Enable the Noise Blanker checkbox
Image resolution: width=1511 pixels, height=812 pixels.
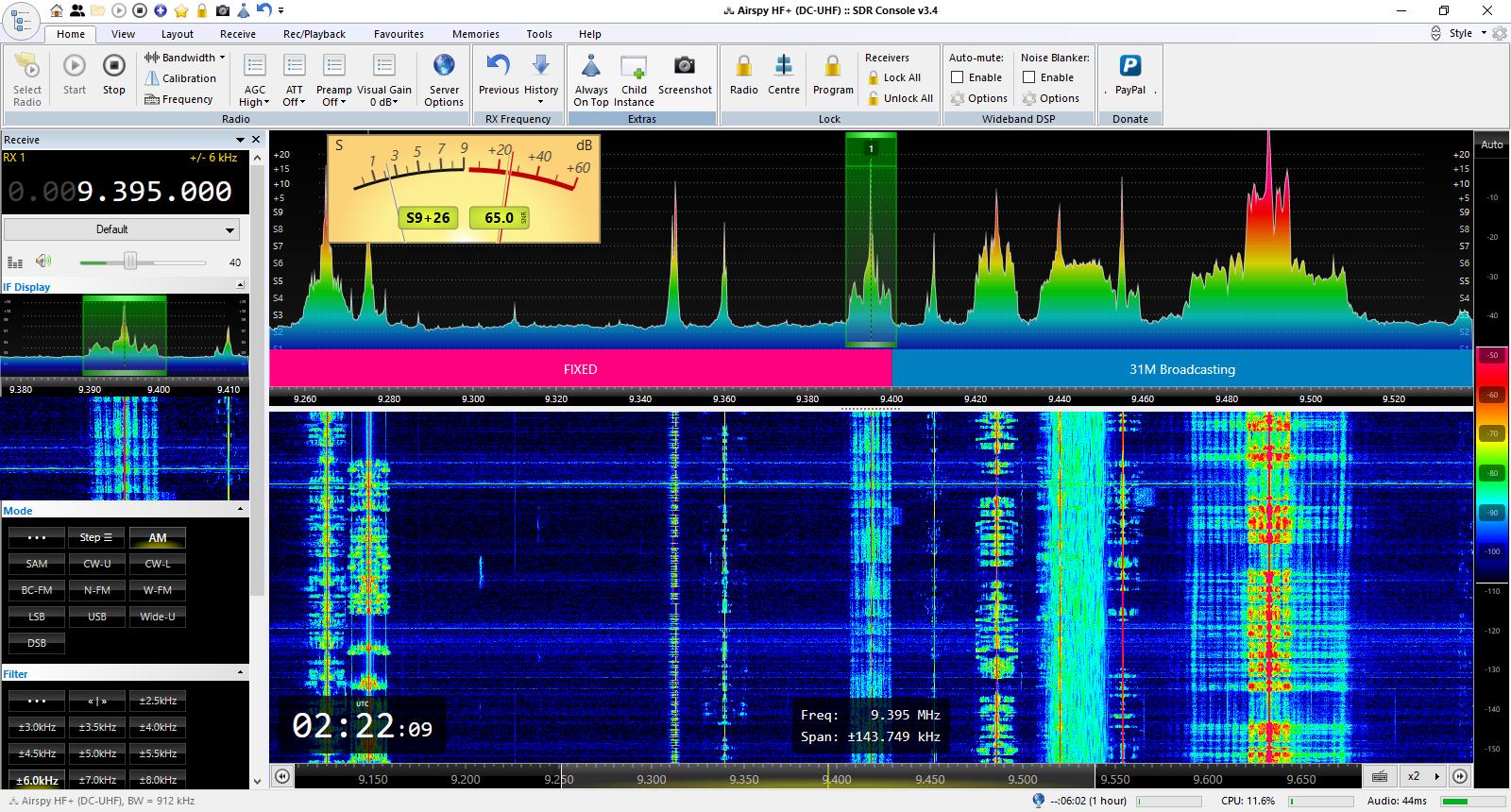[x=1029, y=77]
